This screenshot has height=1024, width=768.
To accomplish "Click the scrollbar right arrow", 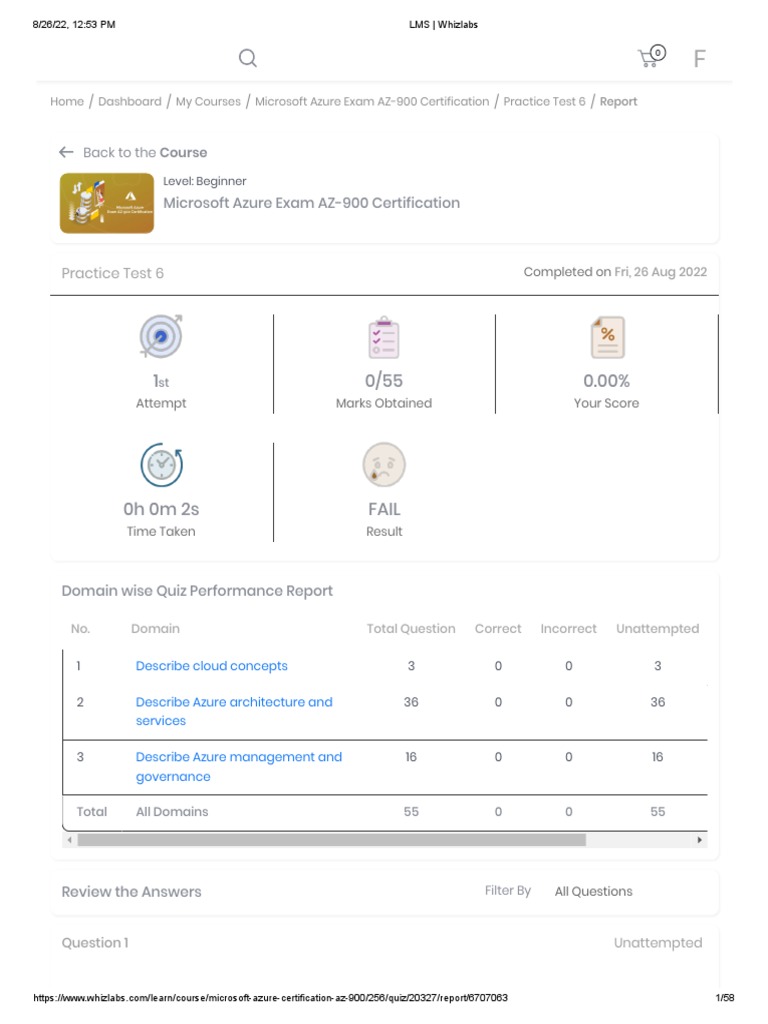I will click(700, 840).
